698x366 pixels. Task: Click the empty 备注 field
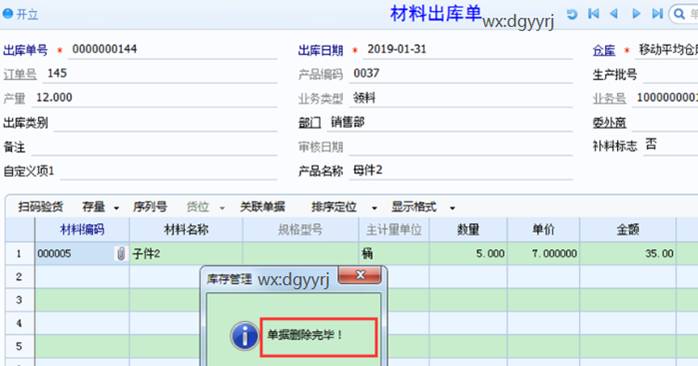[x=154, y=146]
